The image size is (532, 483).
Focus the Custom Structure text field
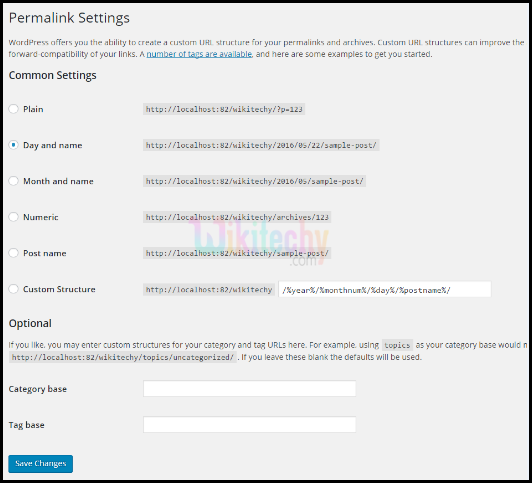point(385,289)
